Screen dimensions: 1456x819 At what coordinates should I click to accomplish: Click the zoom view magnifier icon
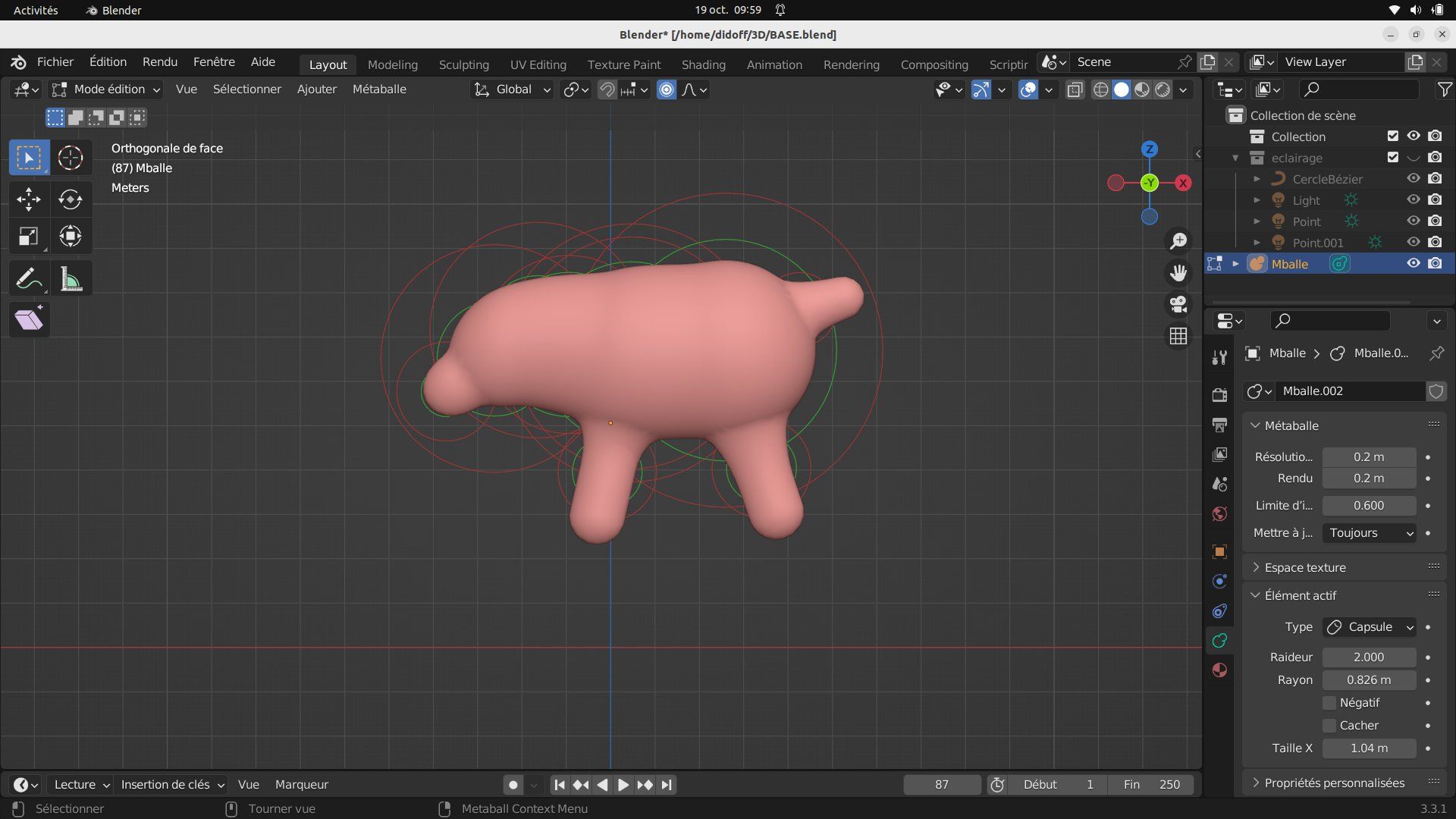point(1178,241)
